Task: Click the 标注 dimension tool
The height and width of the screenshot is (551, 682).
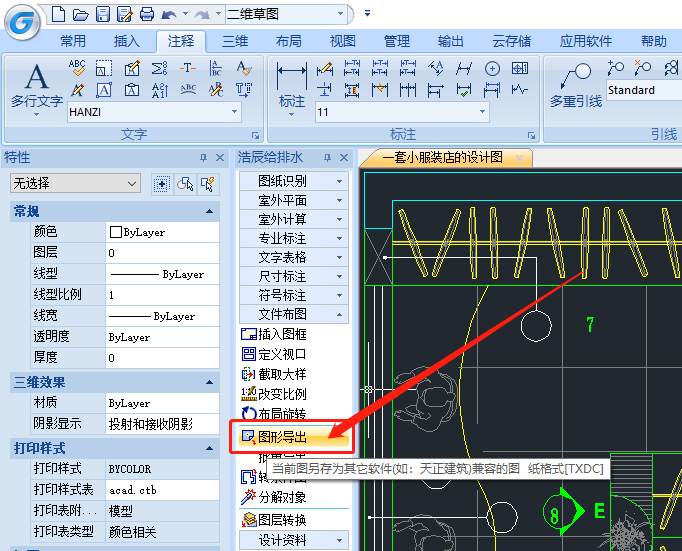Action: coord(292,88)
